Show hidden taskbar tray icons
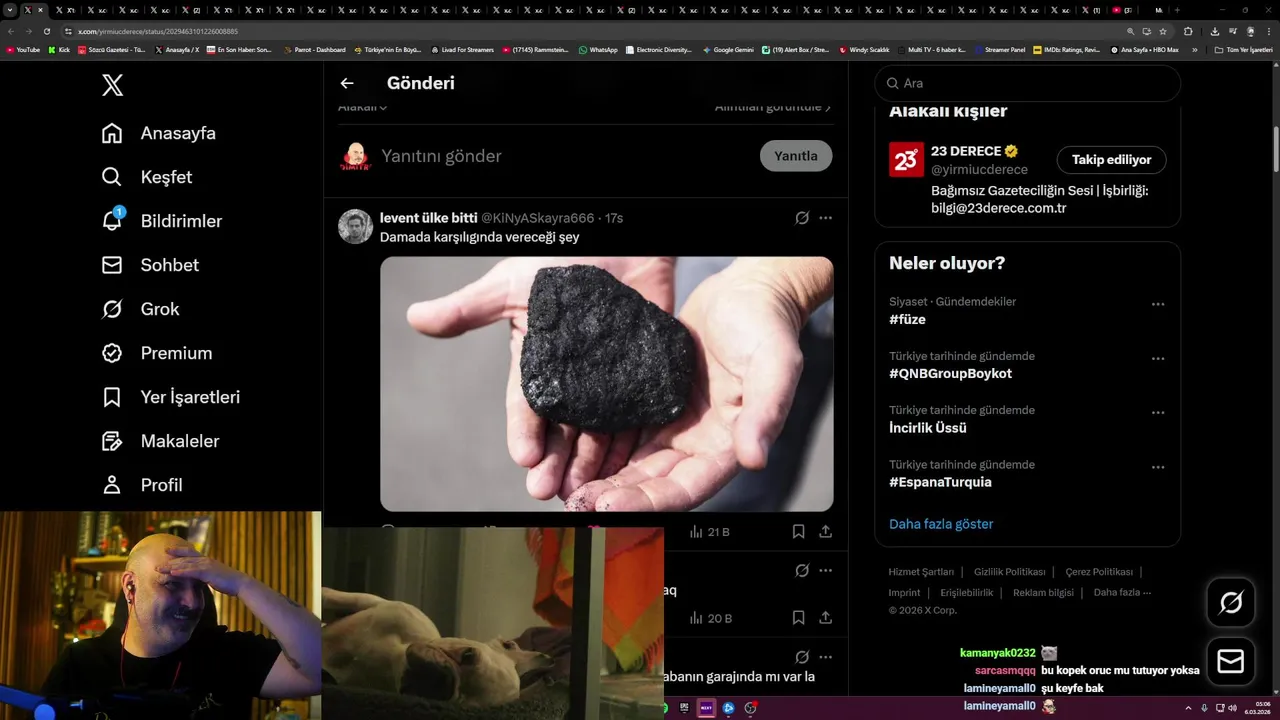 pyautogui.click(x=1189, y=708)
